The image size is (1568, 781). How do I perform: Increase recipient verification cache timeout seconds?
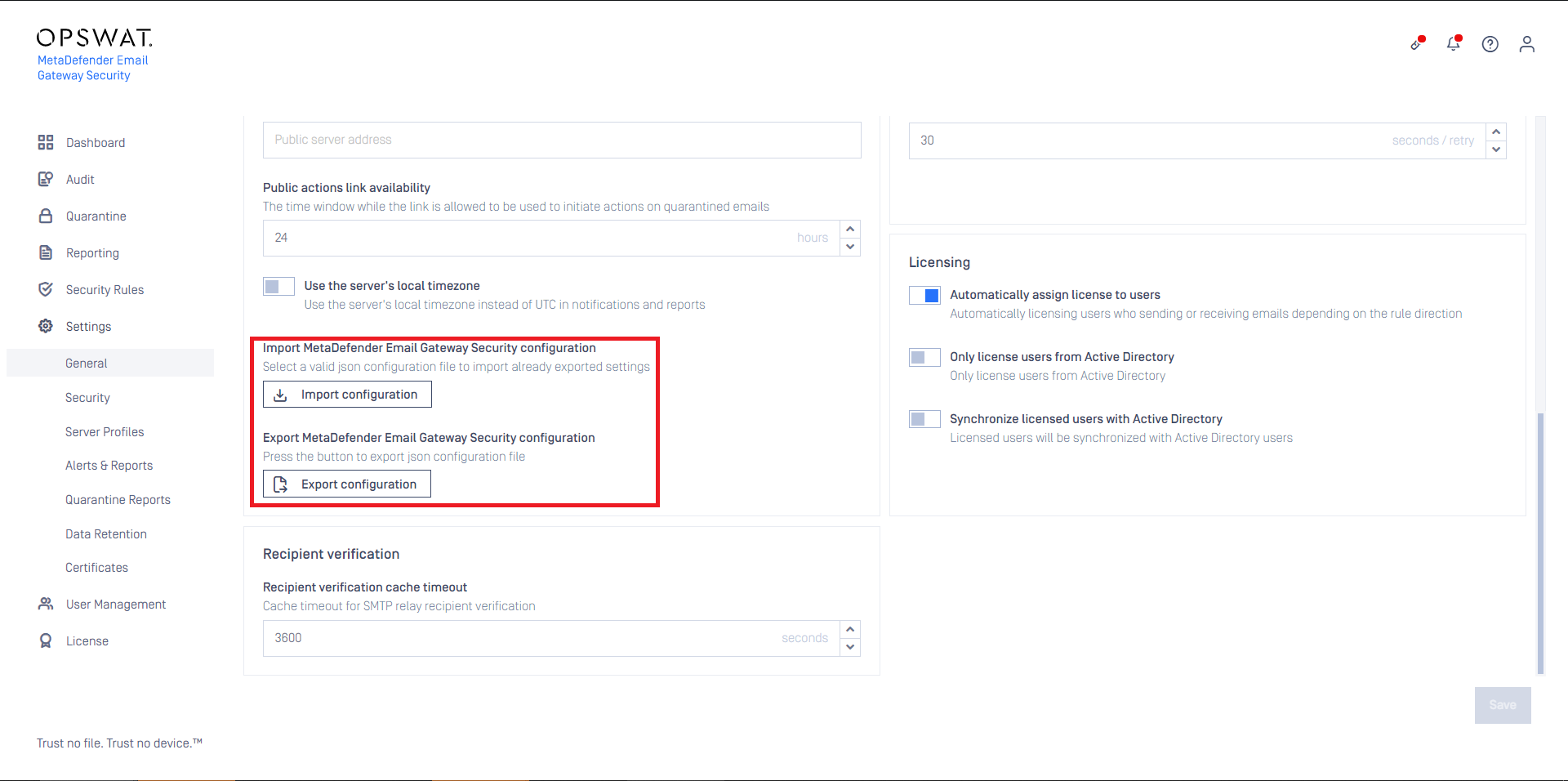coord(850,629)
